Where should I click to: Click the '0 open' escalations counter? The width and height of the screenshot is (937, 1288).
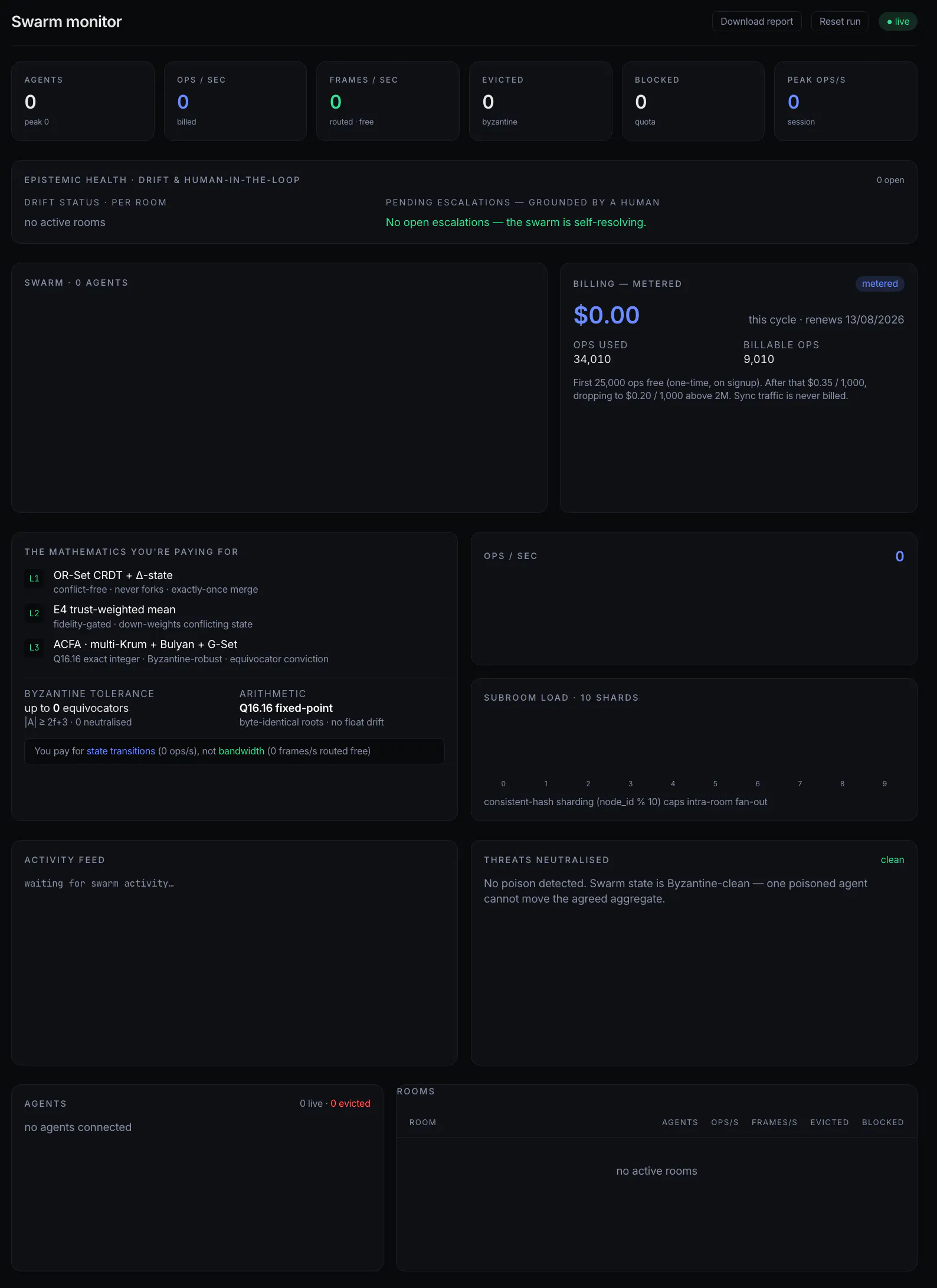[890, 180]
